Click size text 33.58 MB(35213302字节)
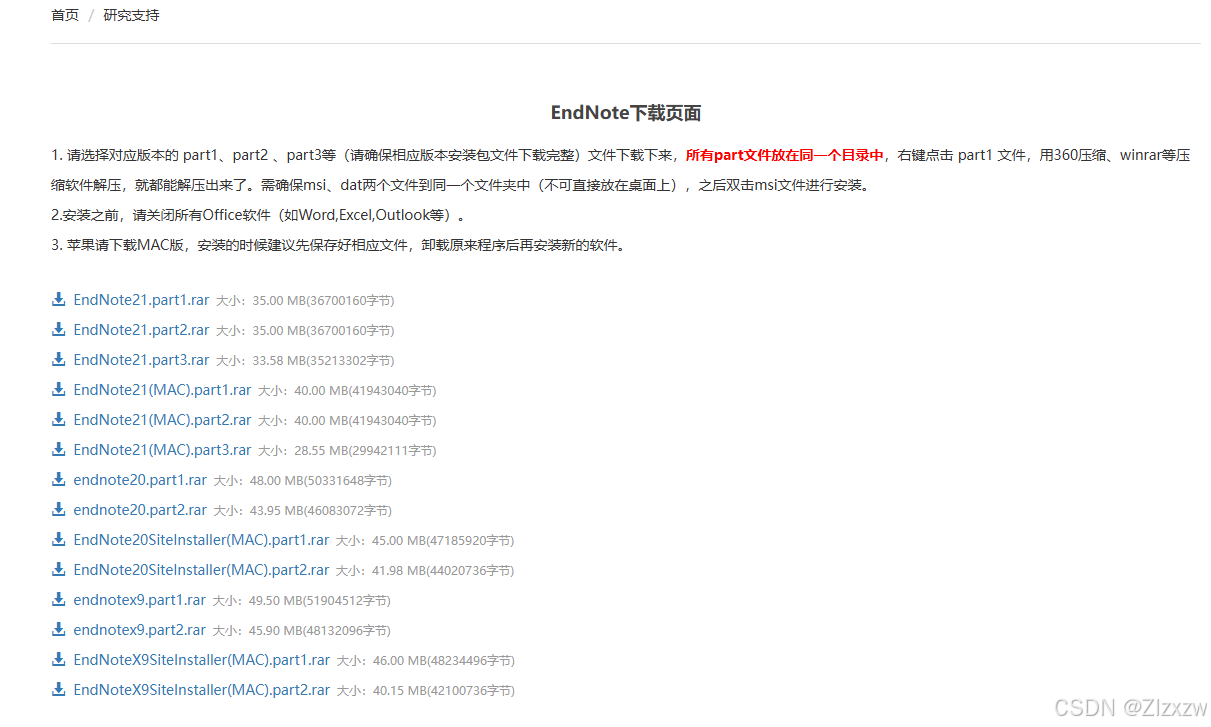Screen dimensions: 1211x727 (x=323, y=361)
